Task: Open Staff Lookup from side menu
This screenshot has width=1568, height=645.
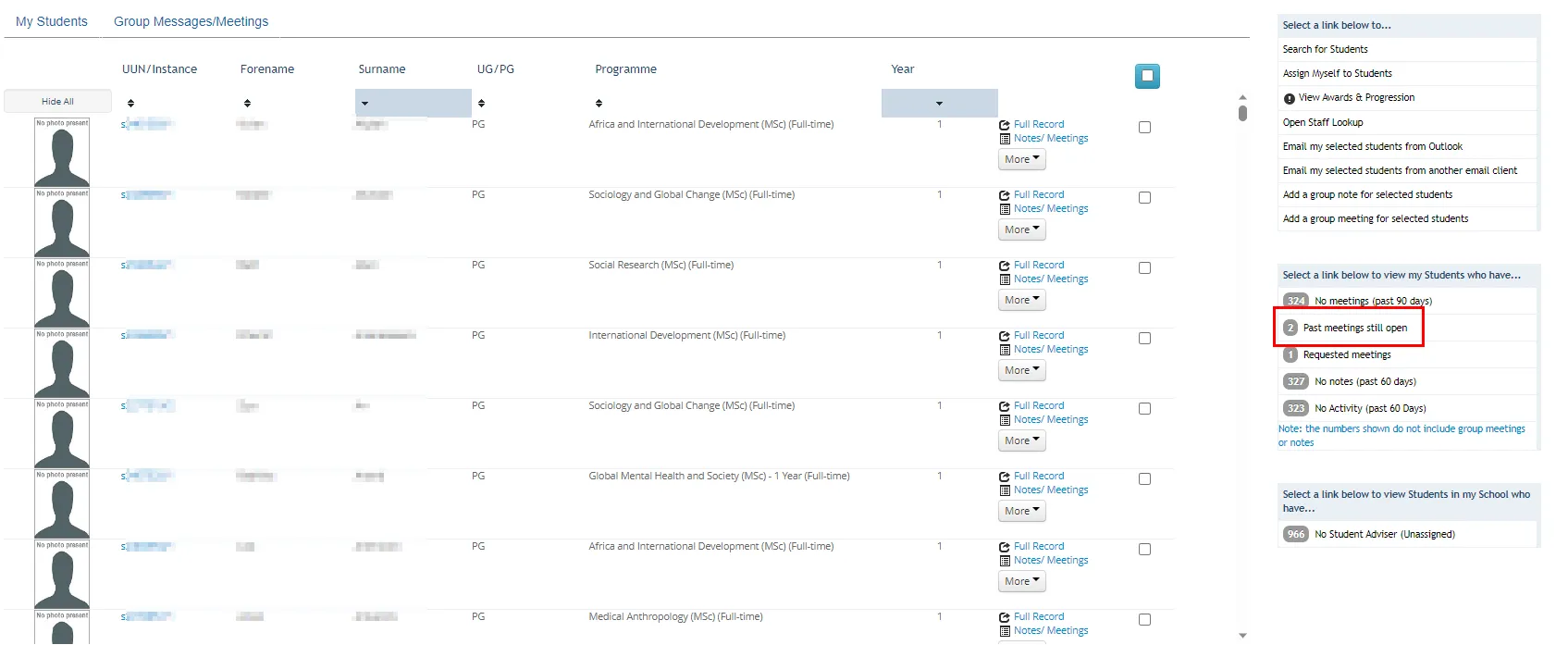Action: [x=1323, y=122]
